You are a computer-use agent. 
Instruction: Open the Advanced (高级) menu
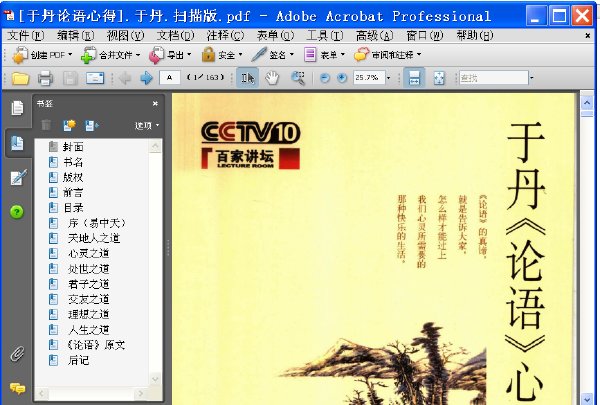375,36
